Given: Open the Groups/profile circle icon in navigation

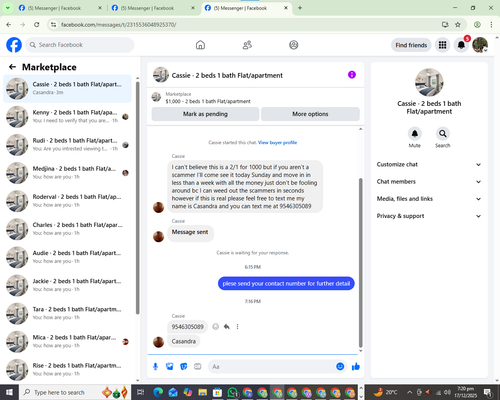Looking at the screenshot, I should [294, 45].
